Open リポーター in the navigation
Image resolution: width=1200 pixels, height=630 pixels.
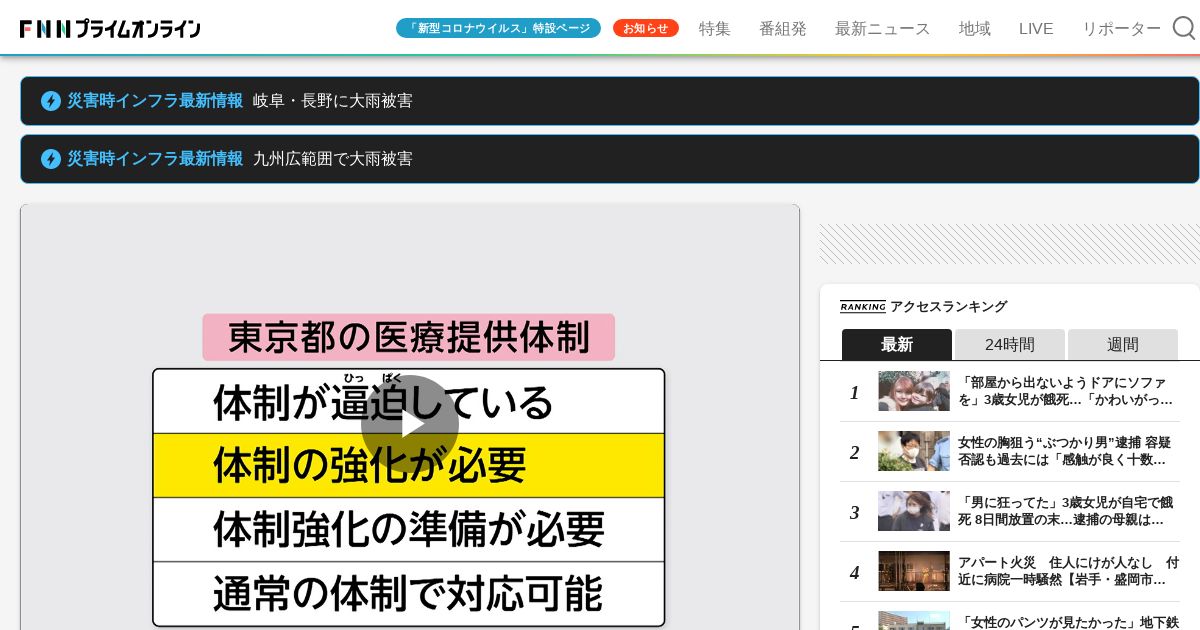tap(1121, 29)
